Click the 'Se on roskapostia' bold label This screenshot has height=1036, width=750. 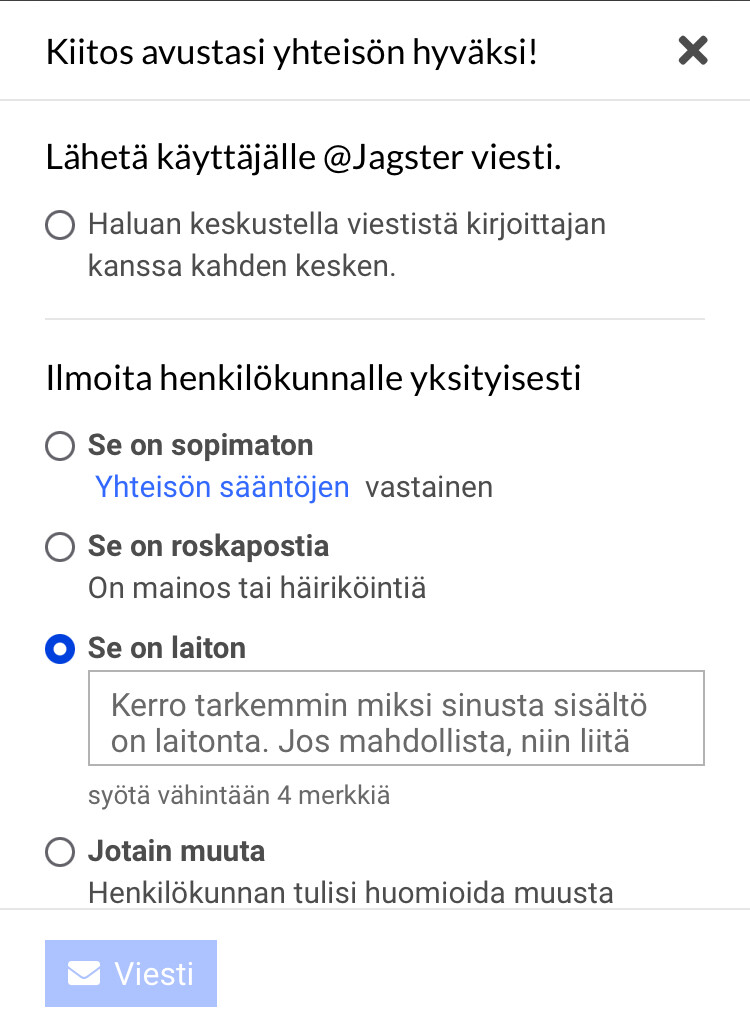(x=208, y=546)
